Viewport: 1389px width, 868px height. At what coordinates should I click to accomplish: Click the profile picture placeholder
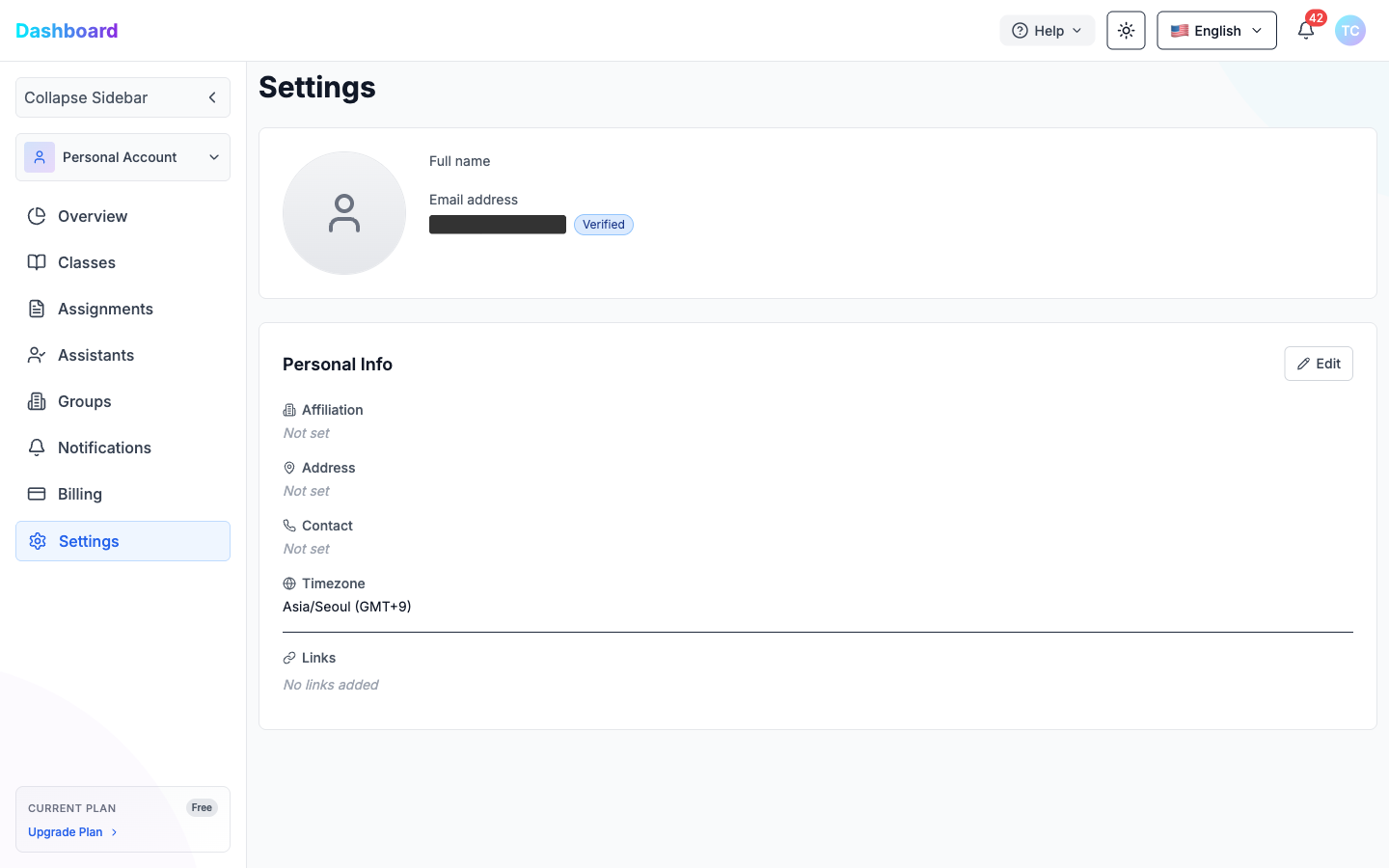(x=344, y=213)
